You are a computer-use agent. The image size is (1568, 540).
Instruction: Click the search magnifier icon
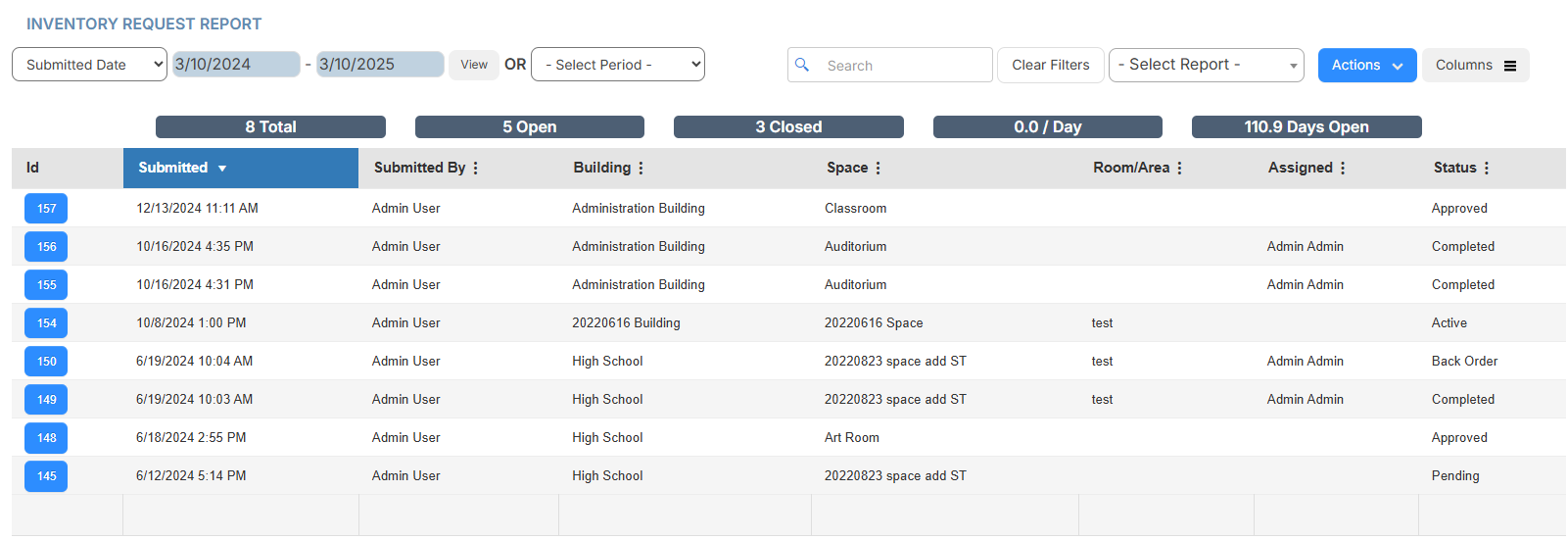802,65
